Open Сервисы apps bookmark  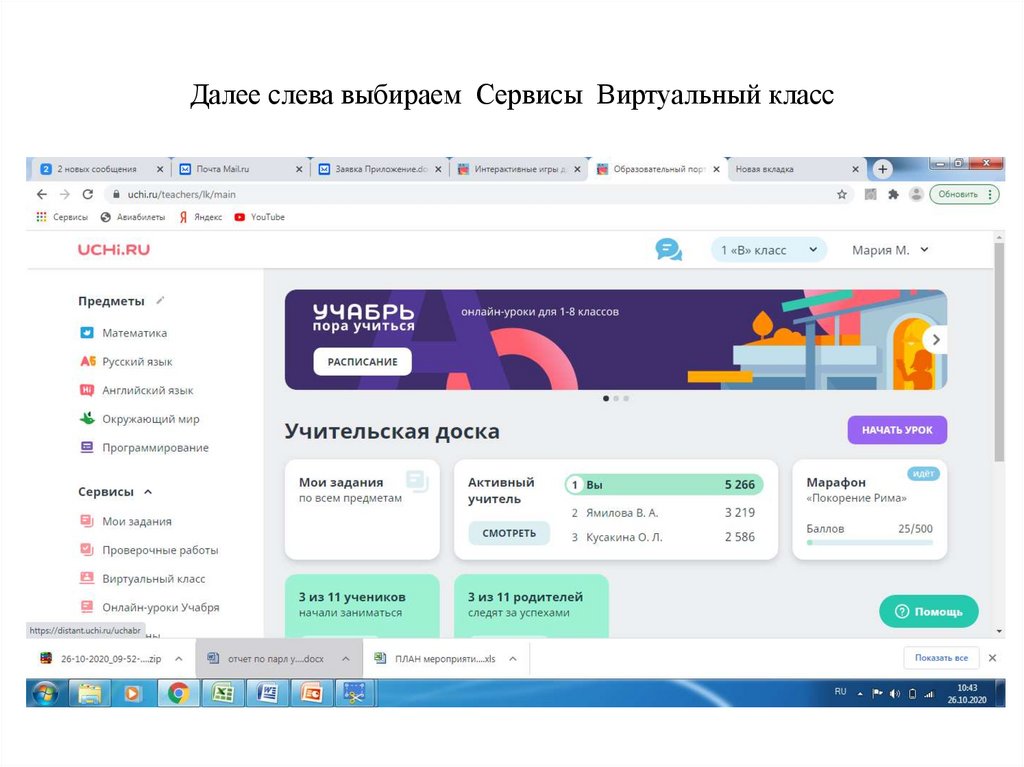(62, 217)
